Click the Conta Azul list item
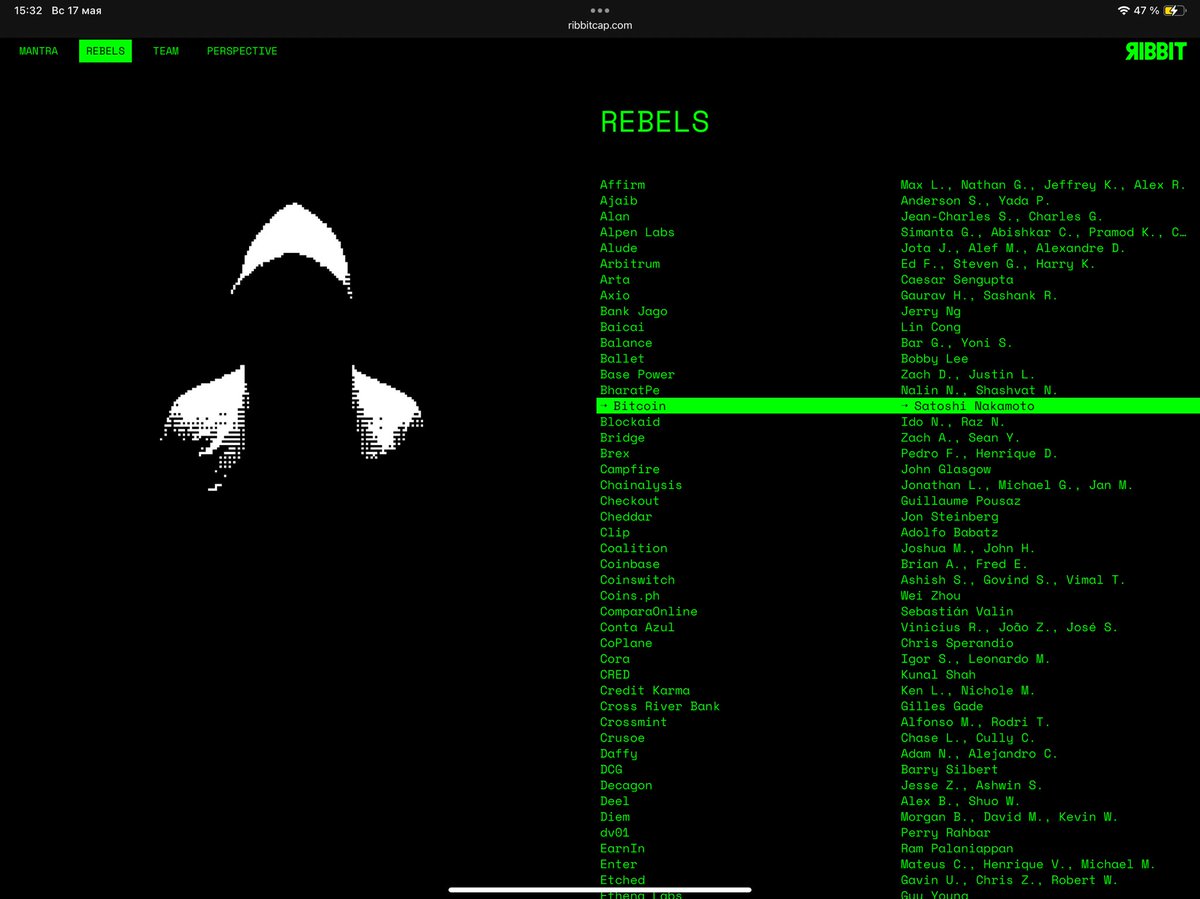Viewport: 1200px width, 899px height. tap(637, 627)
